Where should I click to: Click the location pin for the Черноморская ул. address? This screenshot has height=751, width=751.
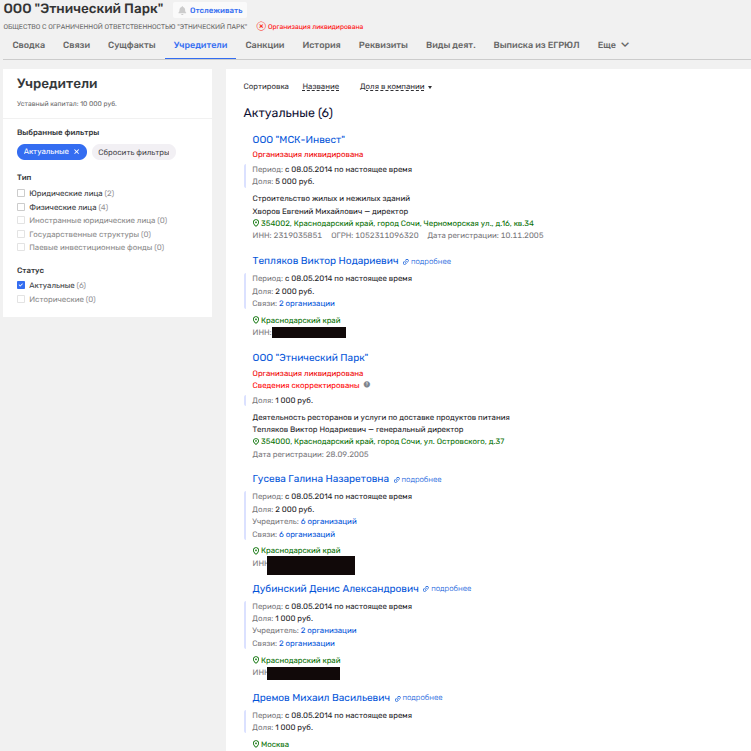256,223
